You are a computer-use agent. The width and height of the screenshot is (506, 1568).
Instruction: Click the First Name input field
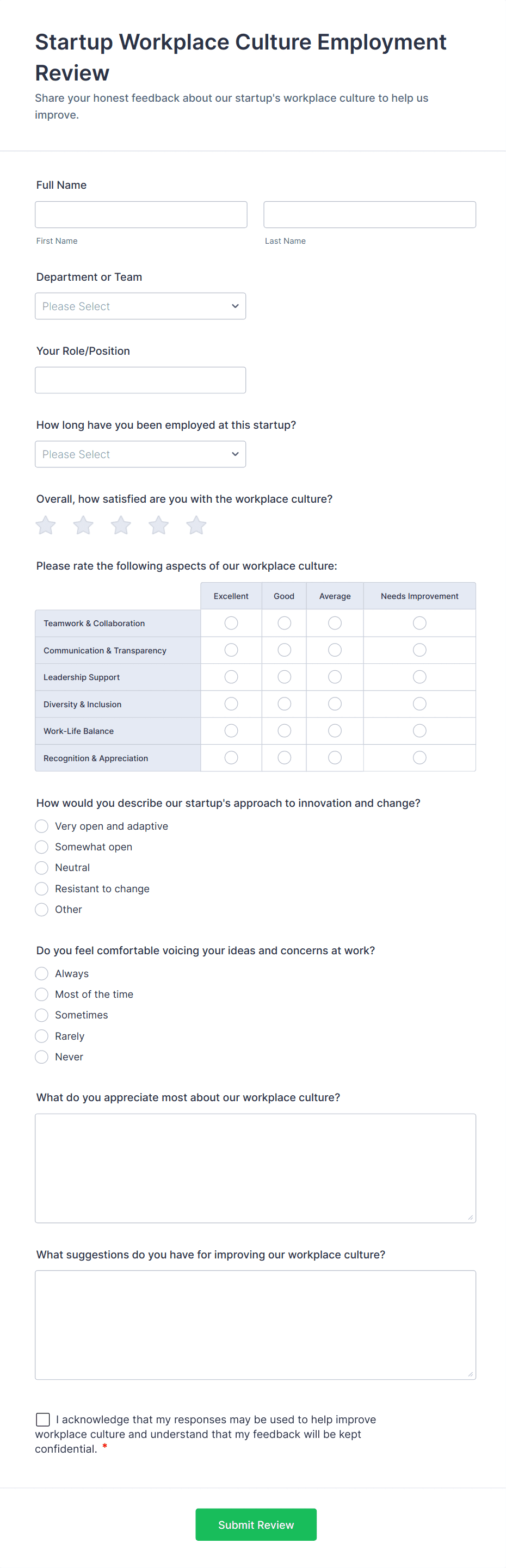[x=141, y=214]
